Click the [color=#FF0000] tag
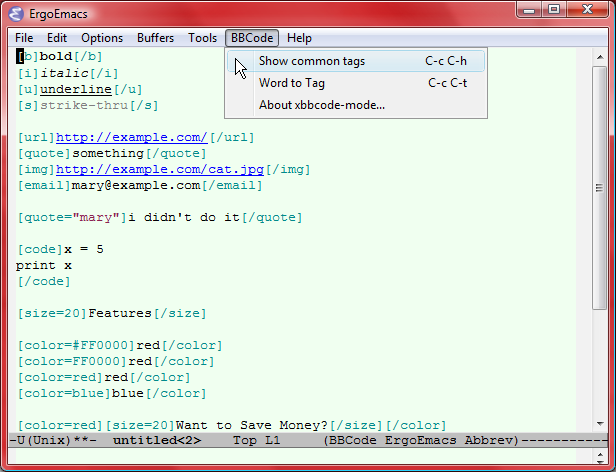Screen dimensions: 616x472 pos(76,345)
